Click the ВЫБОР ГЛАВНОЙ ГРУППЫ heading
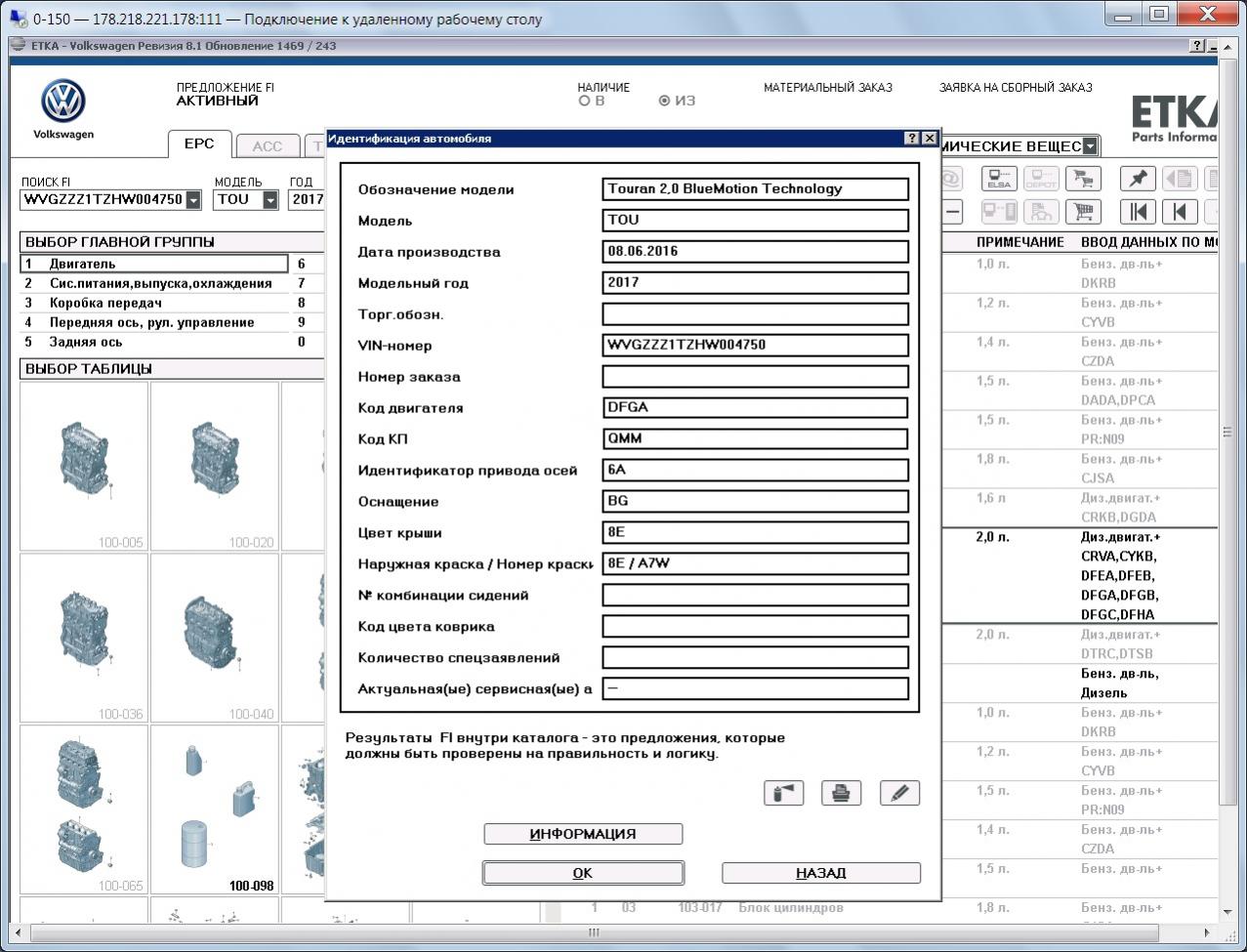 pyautogui.click(x=120, y=242)
